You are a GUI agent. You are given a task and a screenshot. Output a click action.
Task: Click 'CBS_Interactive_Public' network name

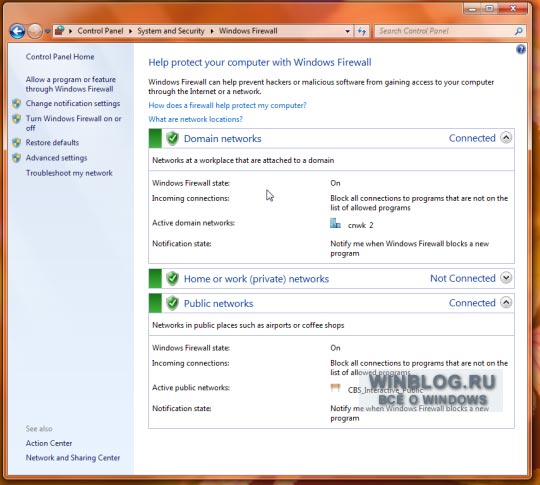coord(385,390)
